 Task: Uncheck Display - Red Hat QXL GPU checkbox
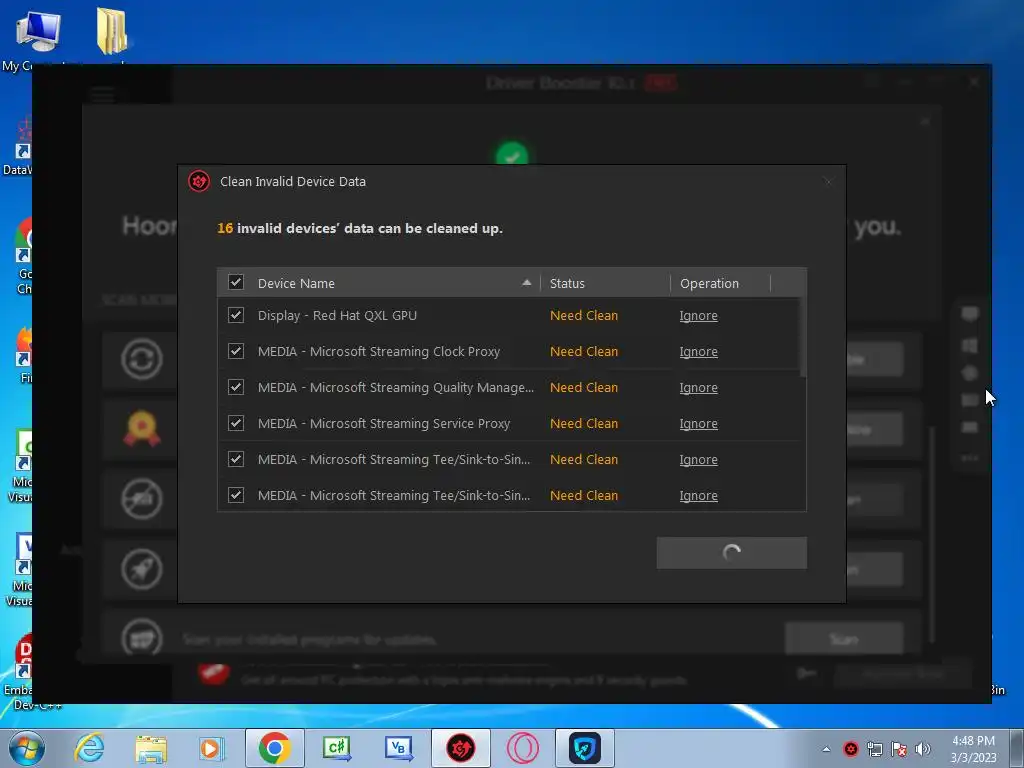236,315
